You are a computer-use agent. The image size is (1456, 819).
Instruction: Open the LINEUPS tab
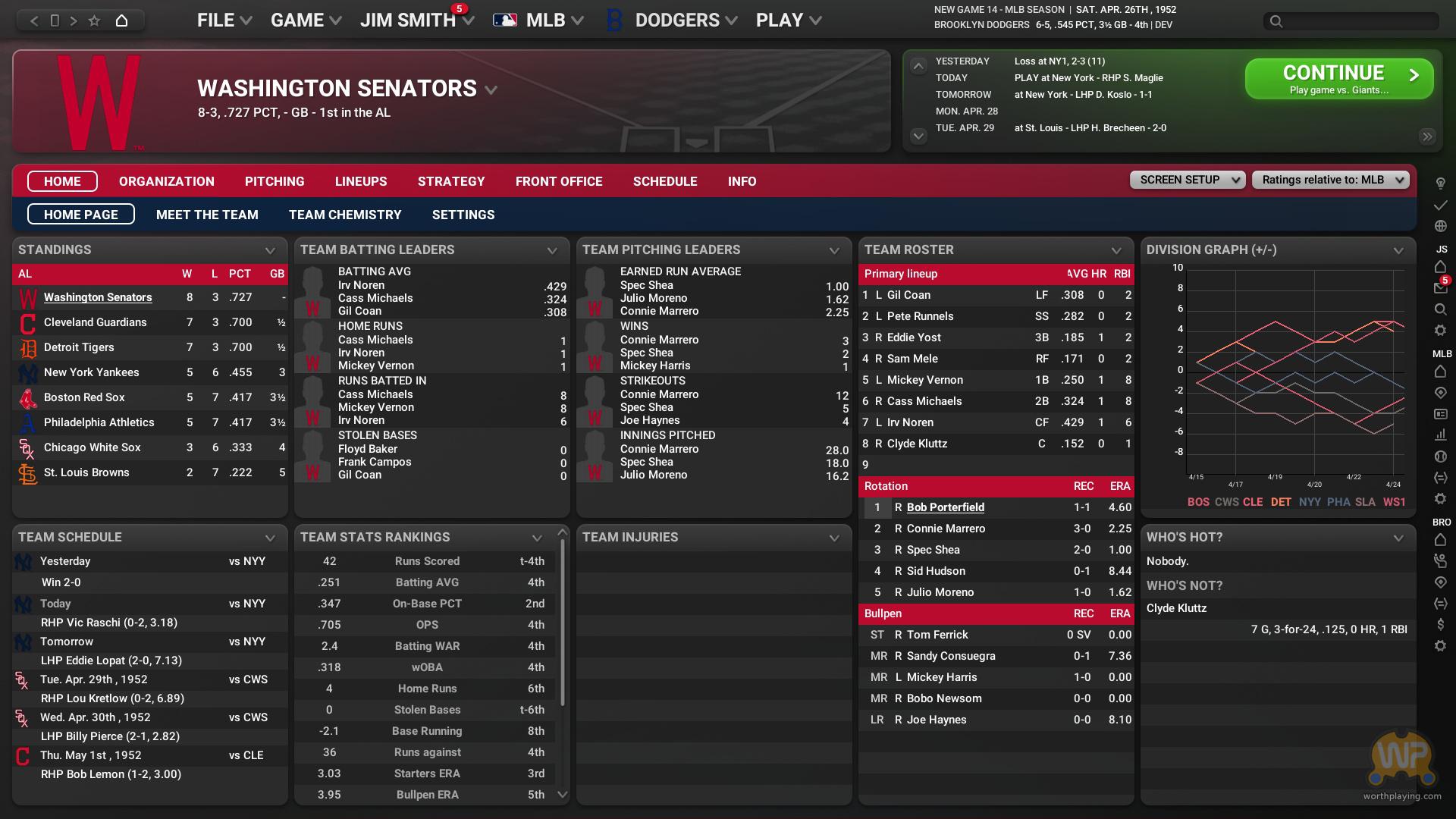click(361, 181)
